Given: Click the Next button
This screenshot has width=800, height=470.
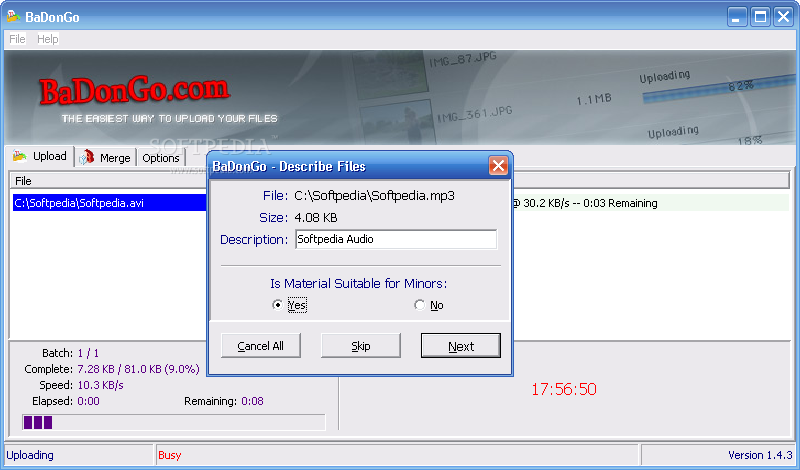Looking at the screenshot, I should (461, 346).
